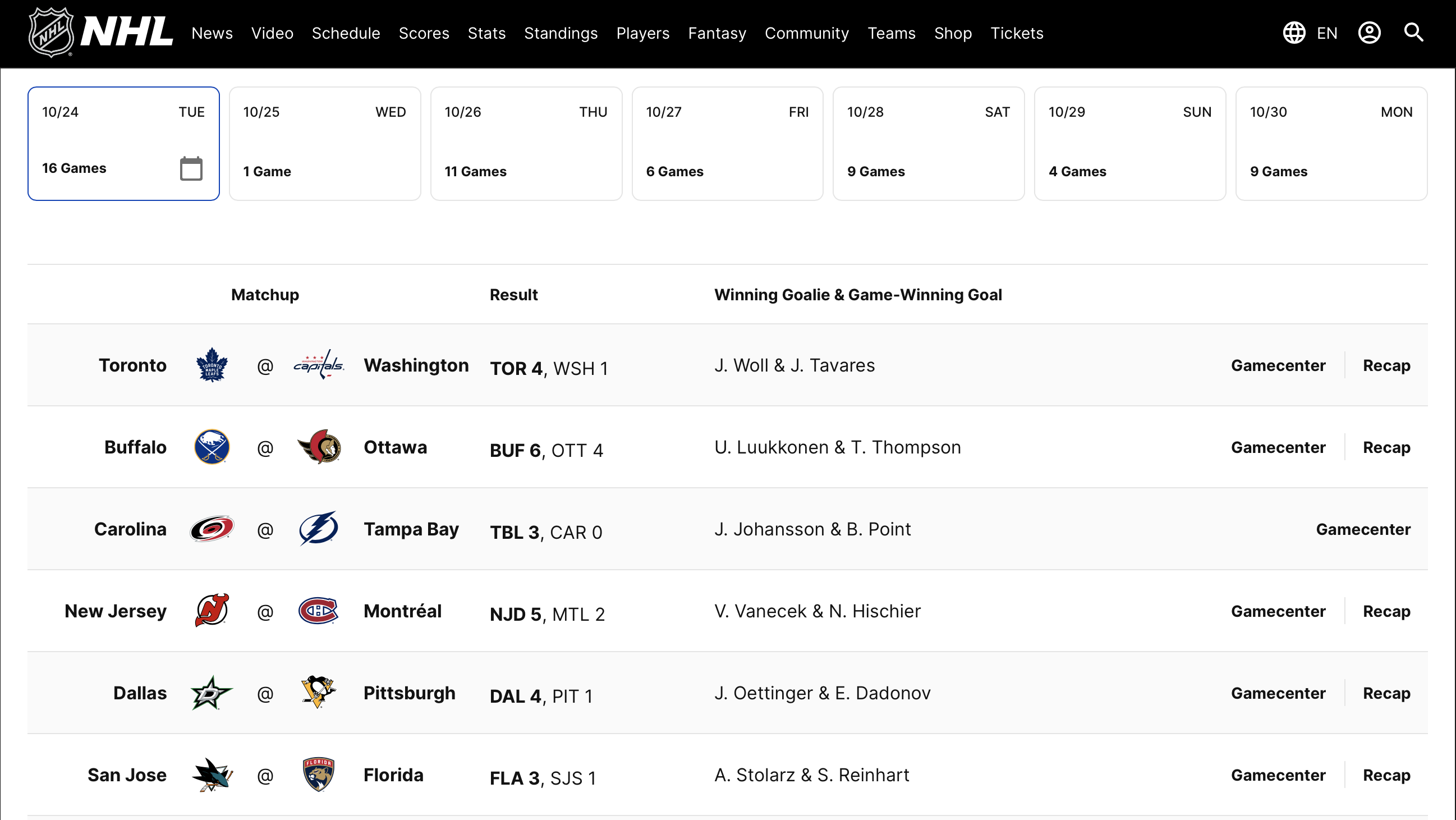Open the Tickets link
The image size is (1456, 820).
1017,33
